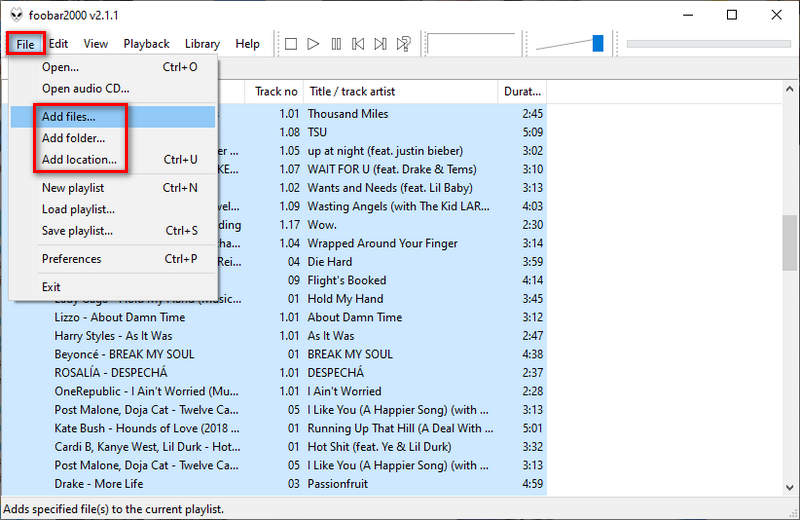Image resolution: width=800 pixels, height=520 pixels.
Task: Click the Duration column header
Action: click(x=522, y=91)
